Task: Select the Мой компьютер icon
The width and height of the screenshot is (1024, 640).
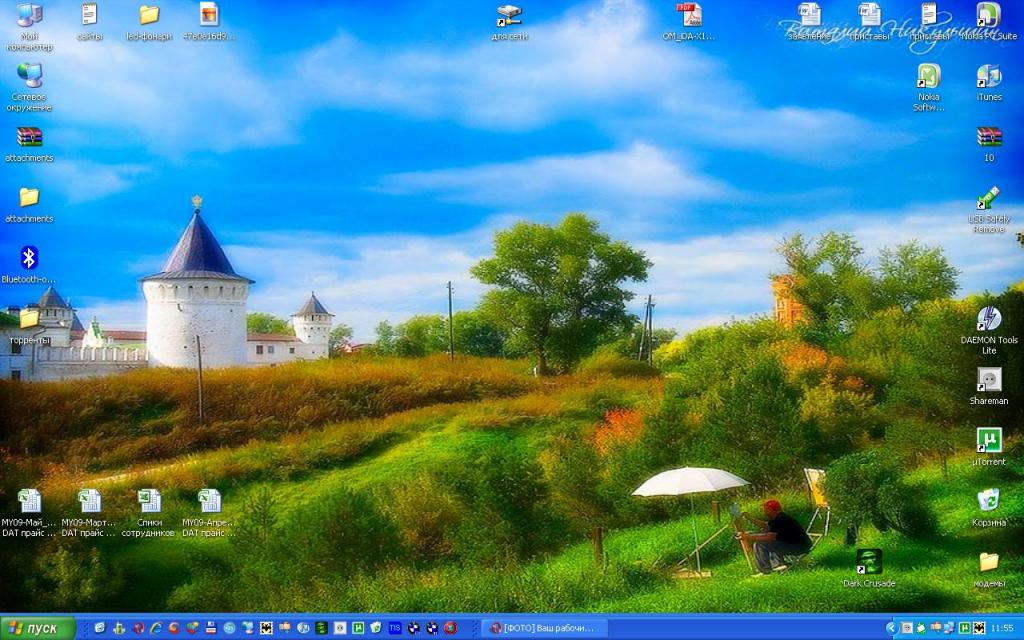Action: coord(29,16)
